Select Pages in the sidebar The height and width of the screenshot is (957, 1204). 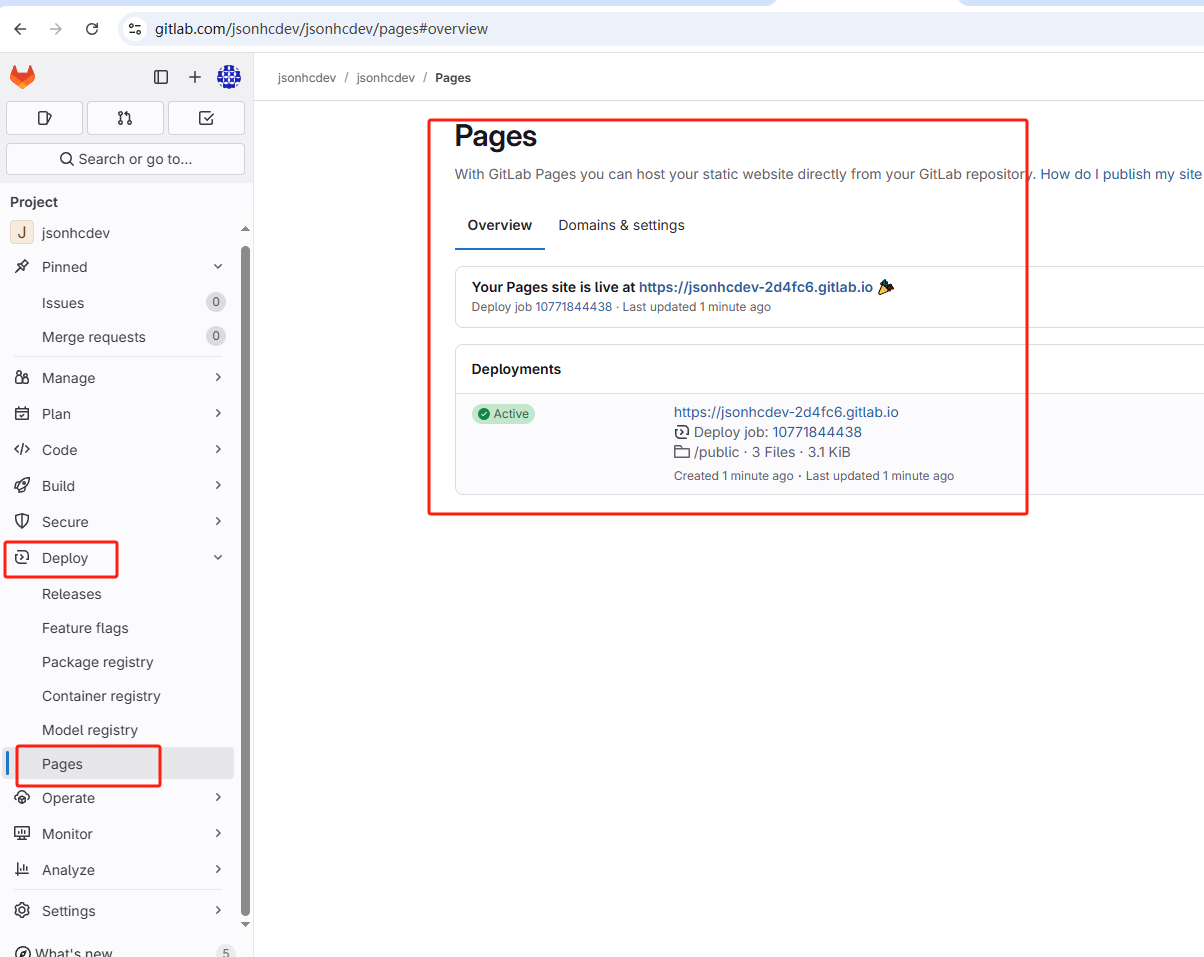(x=120, y=764)
